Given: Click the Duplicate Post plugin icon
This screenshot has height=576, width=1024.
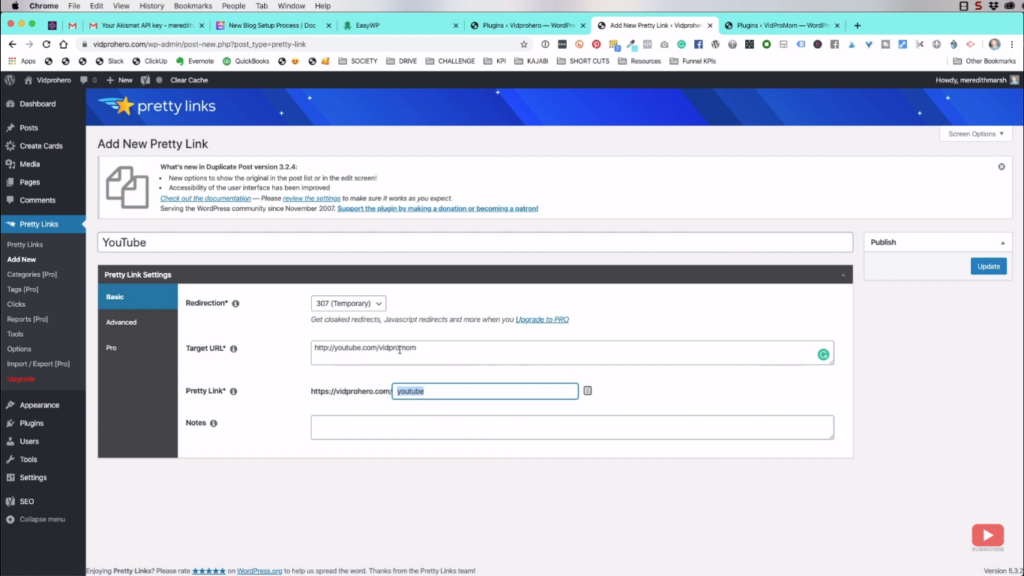Looking at the screenshot, I should click(x=127, y=187).
